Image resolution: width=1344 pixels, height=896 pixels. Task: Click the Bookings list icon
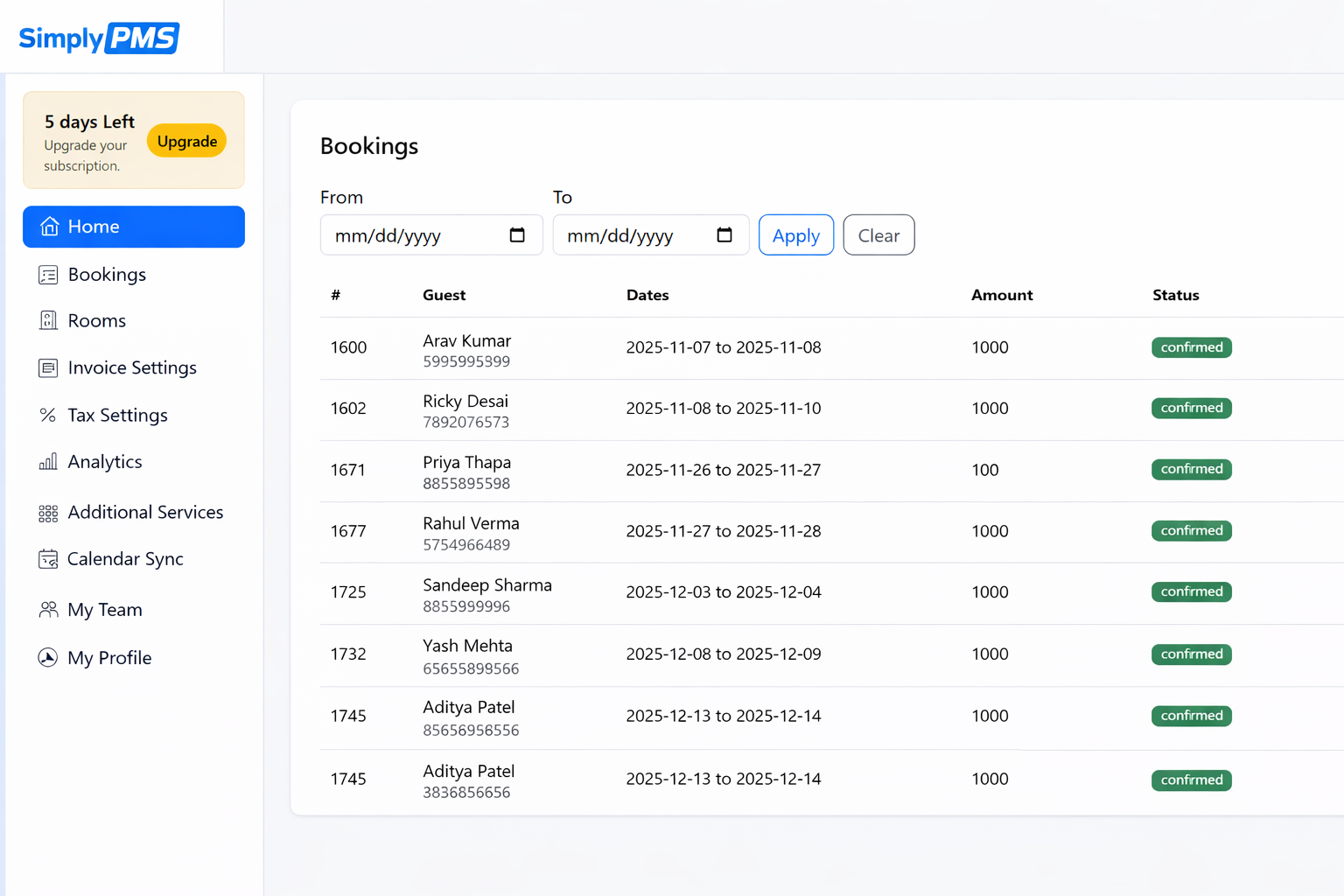[x=48, y=274]
